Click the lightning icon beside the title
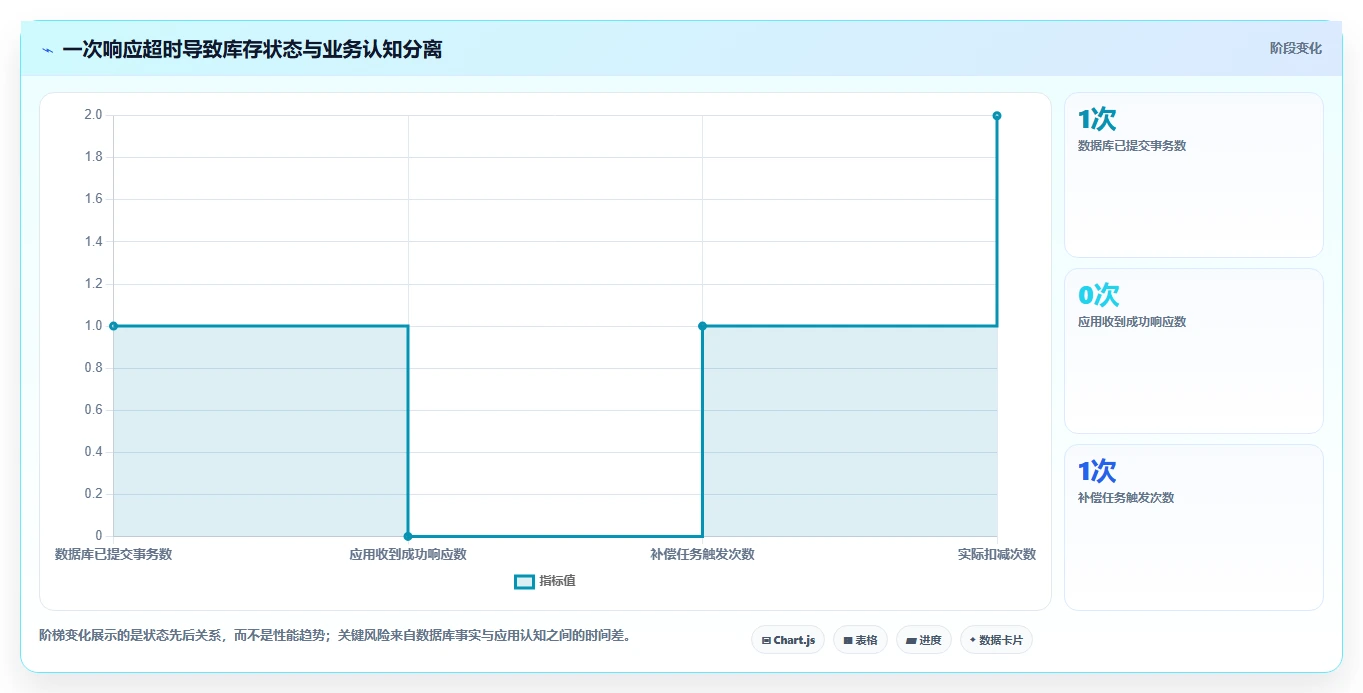This screenshot has width=1363, height=693. (x=48, y=50)
